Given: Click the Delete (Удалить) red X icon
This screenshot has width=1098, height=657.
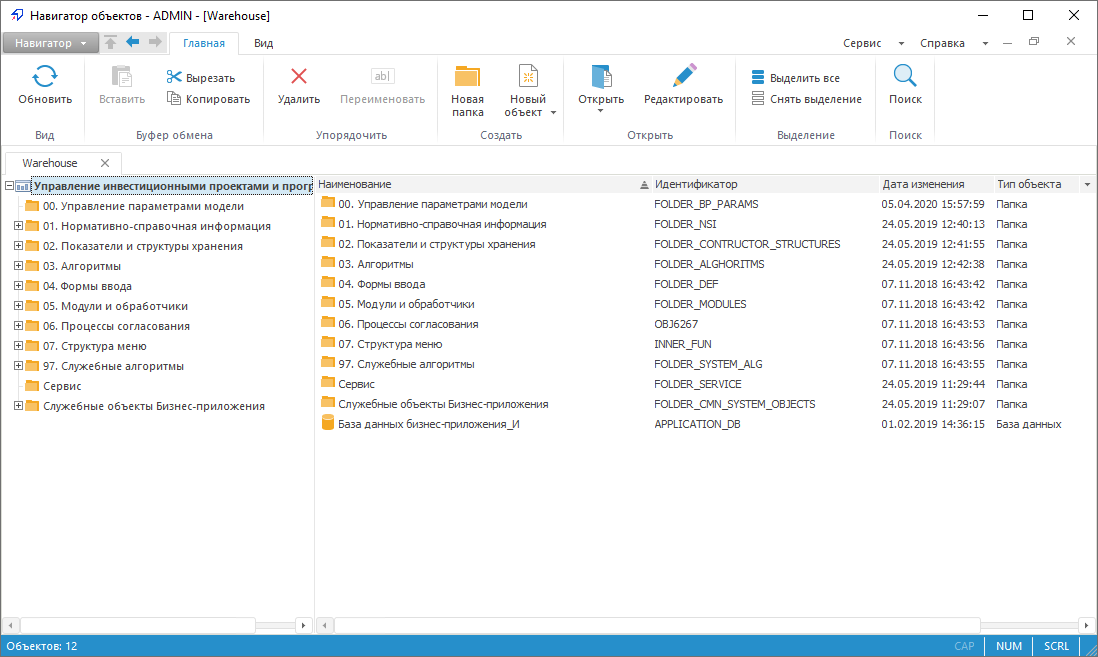Looking at the screenshot, I should pyautogui.click(x=298, y=78).
